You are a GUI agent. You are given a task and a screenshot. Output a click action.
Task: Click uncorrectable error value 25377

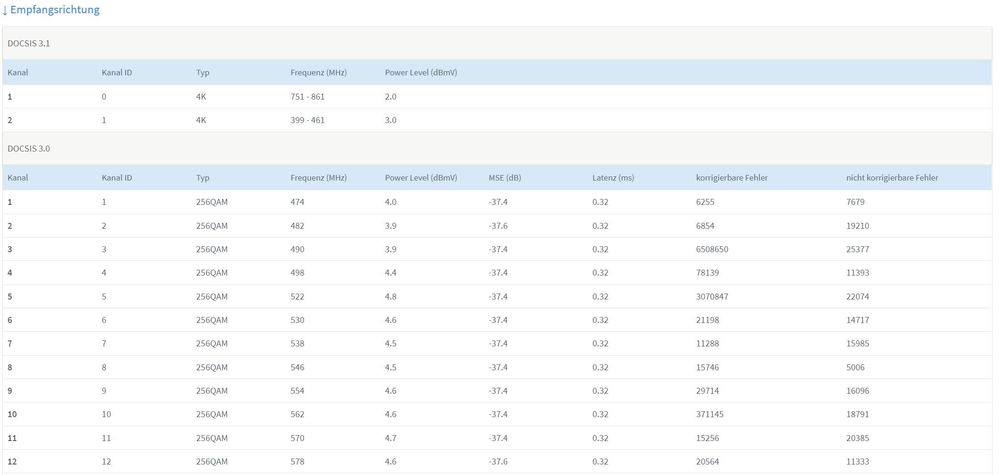click(x=859, y=249)
